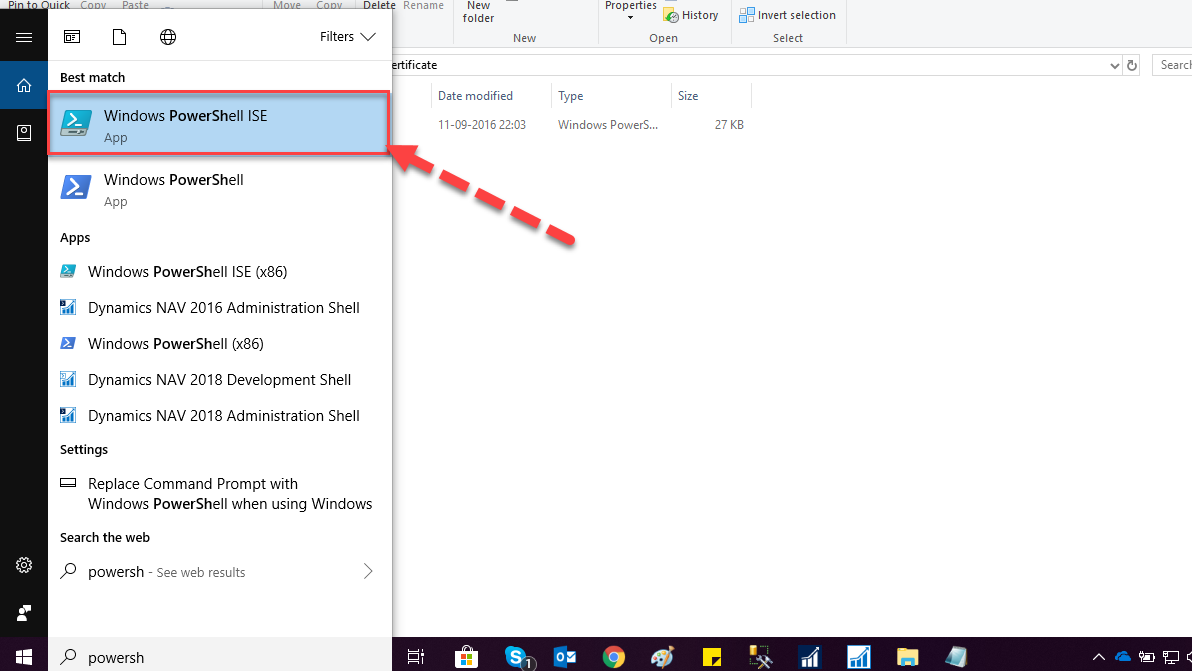Sort by Date modified column

491,96
